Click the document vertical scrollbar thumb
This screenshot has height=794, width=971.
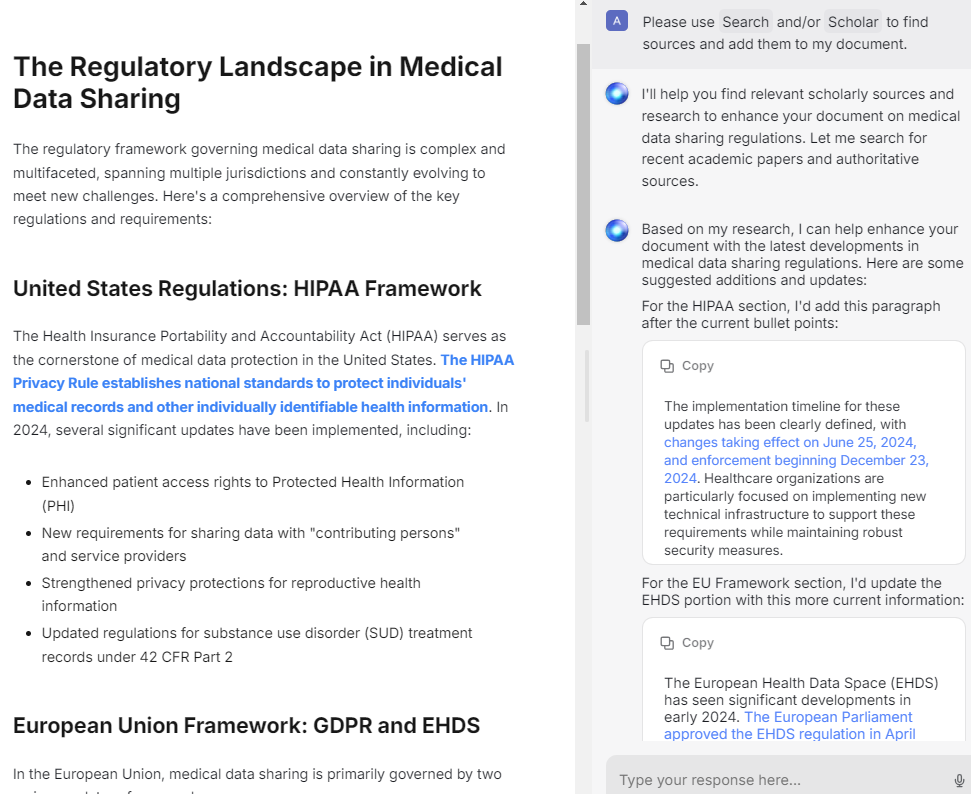pos(583,185)
